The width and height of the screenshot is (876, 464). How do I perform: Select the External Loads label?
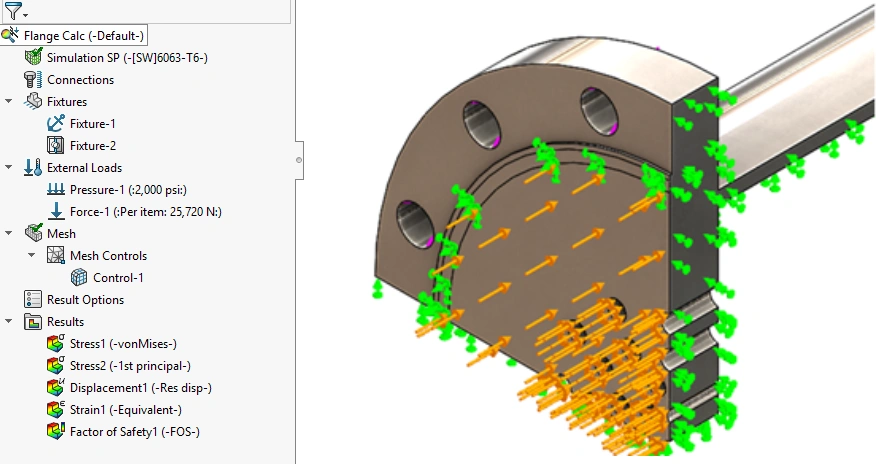(x=84, y=168)
